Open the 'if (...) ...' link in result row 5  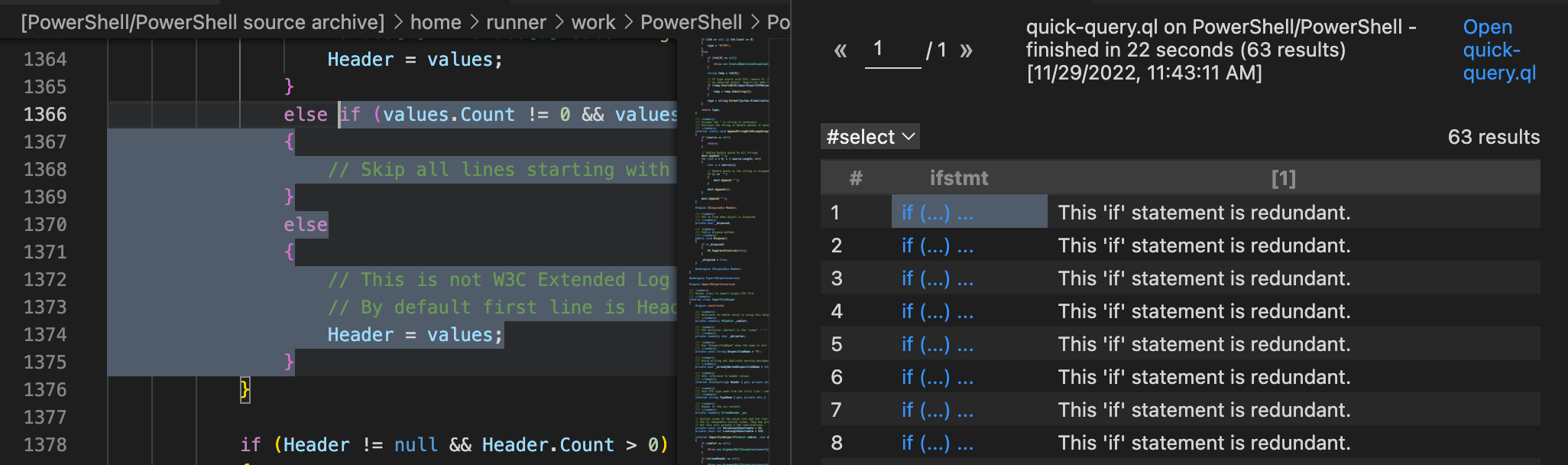[938, 343]
